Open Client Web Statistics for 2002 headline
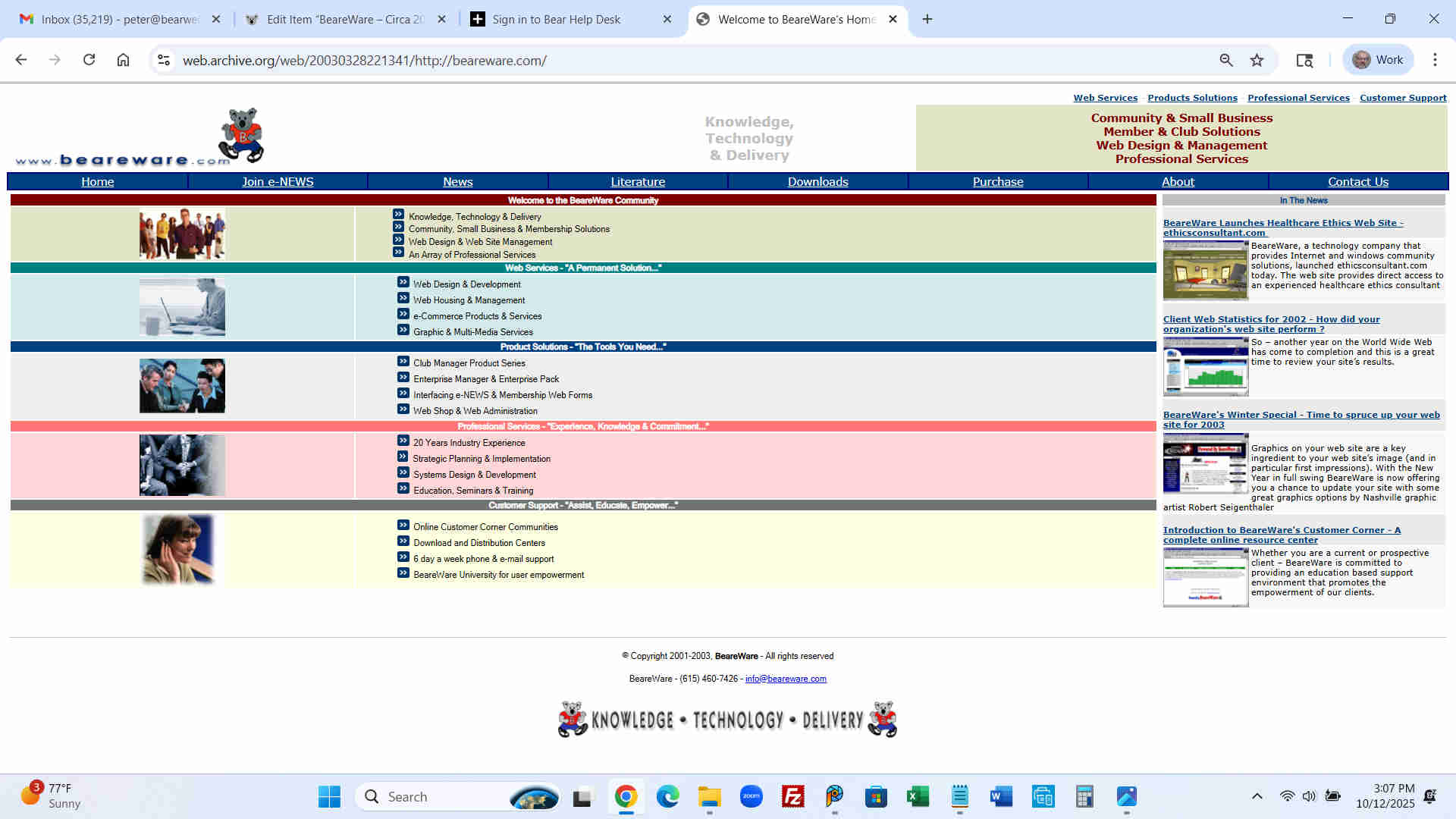The height and width of the screenshot is (819, 1456). tap(1272, 324)
